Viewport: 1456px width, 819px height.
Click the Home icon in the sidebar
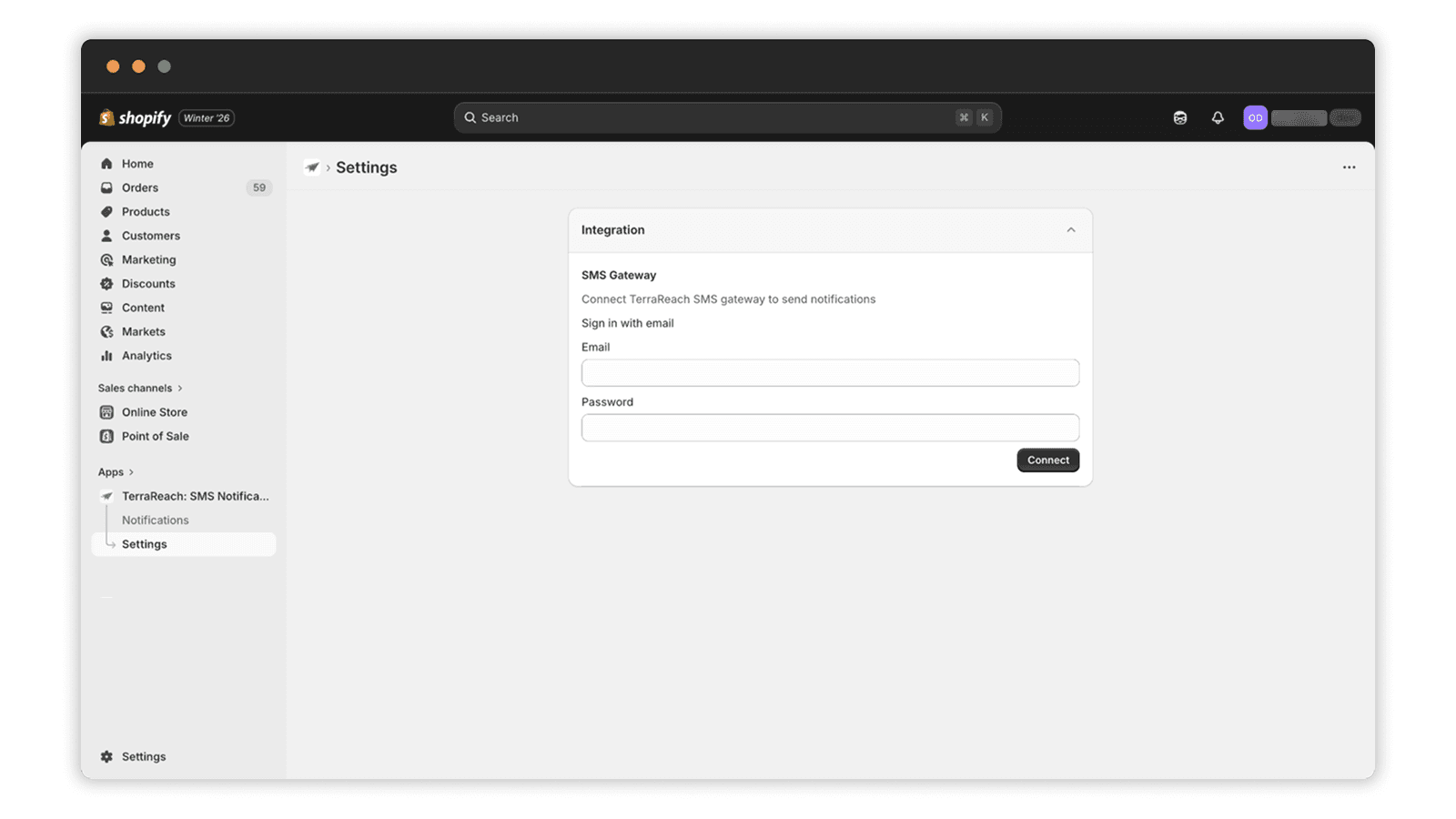click(106, 164)
